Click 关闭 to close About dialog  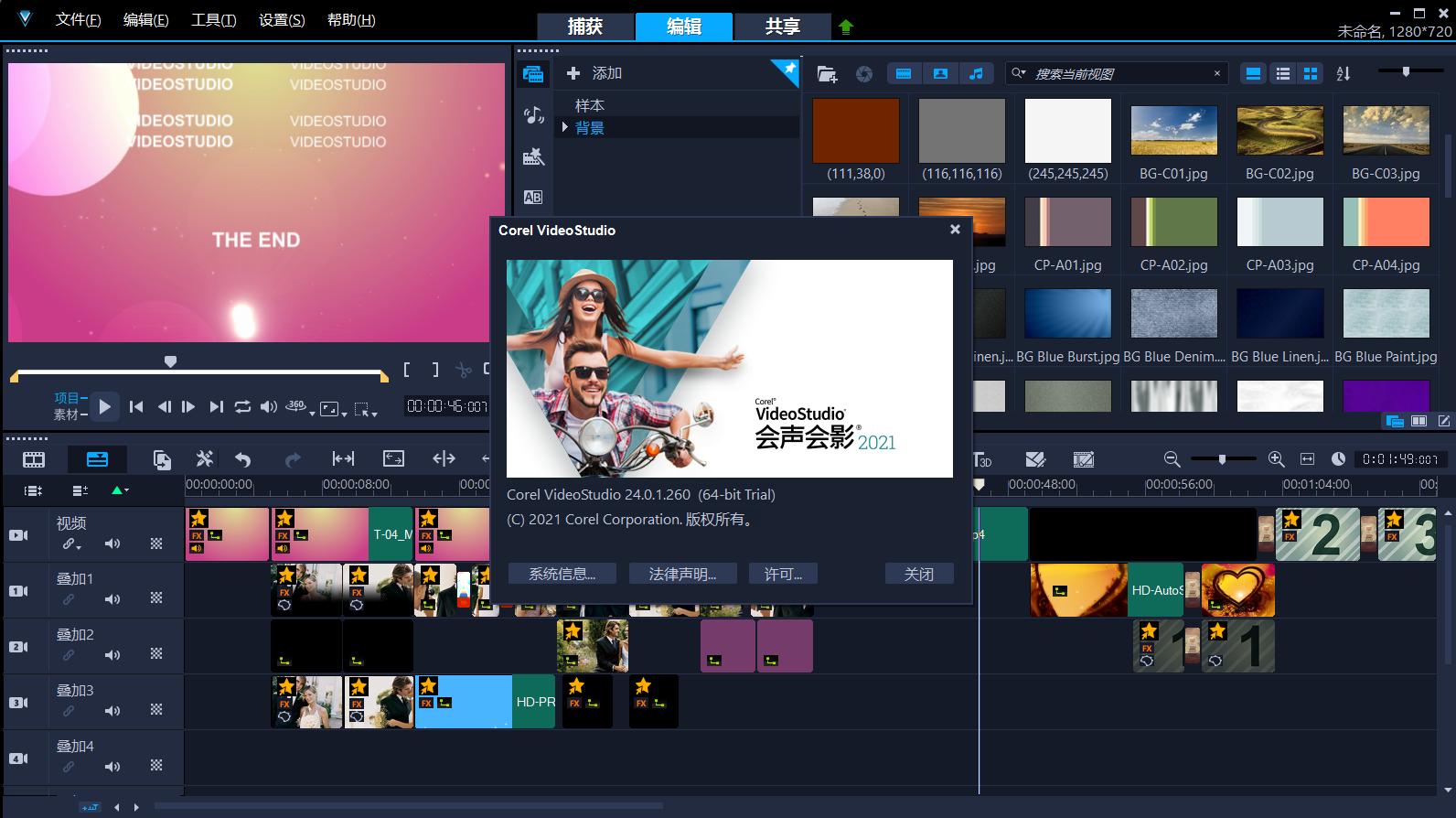(x=919, y=574)
